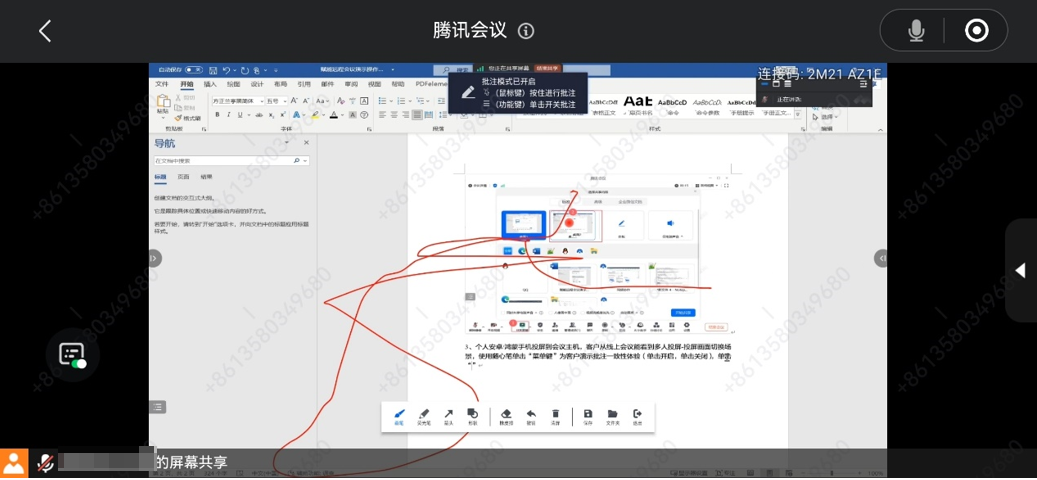Open the Tencent Meeting info icon
Image resolution: width=1037 pixels, height=480 pixels.
(x=526, y=31)
